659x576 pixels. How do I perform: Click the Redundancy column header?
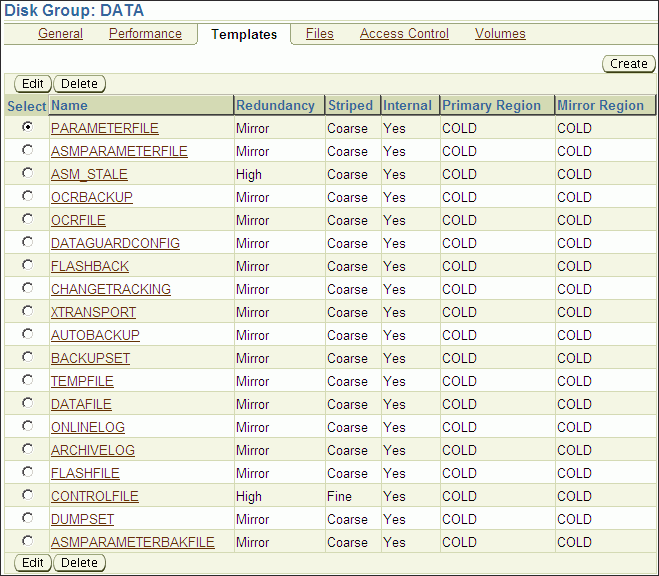coord(275,105)
